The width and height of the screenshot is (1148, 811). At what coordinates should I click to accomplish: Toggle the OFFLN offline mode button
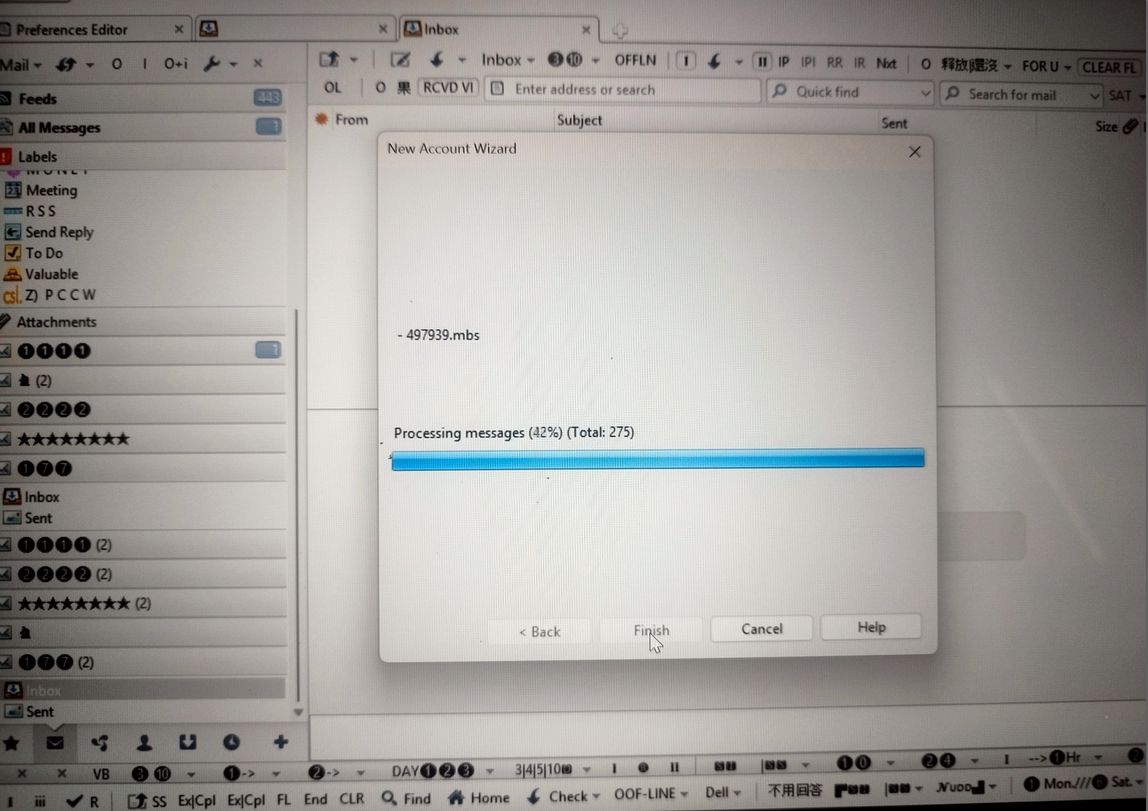pos(635,60)
